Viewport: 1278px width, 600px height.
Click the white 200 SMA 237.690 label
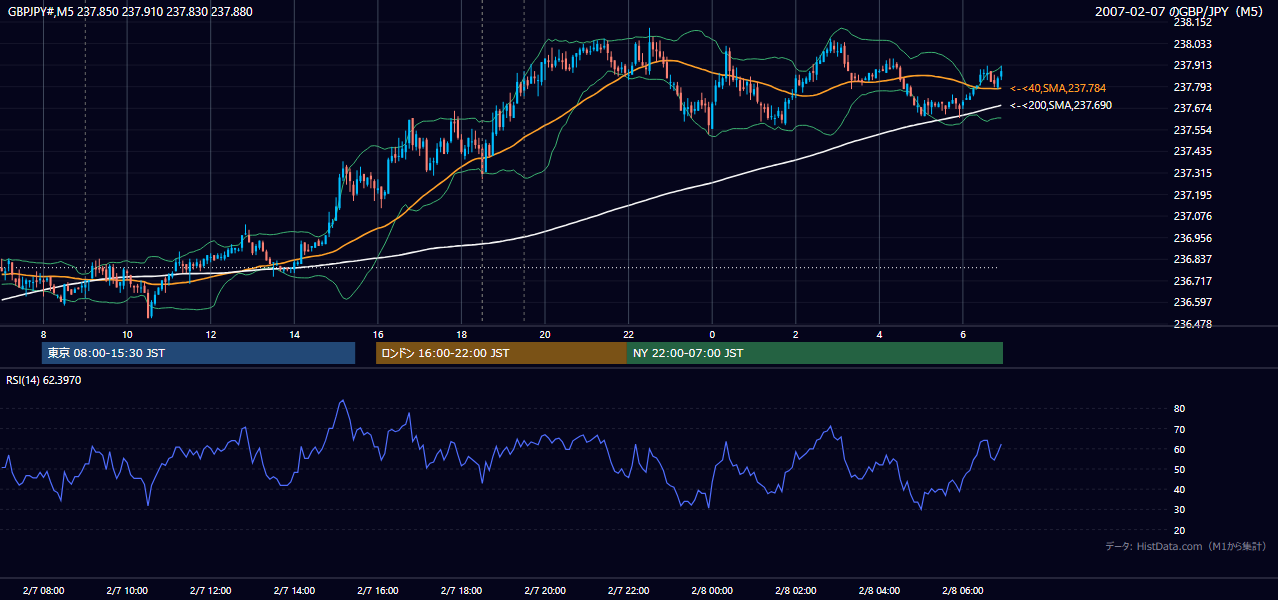click(x=1060, y=105)
